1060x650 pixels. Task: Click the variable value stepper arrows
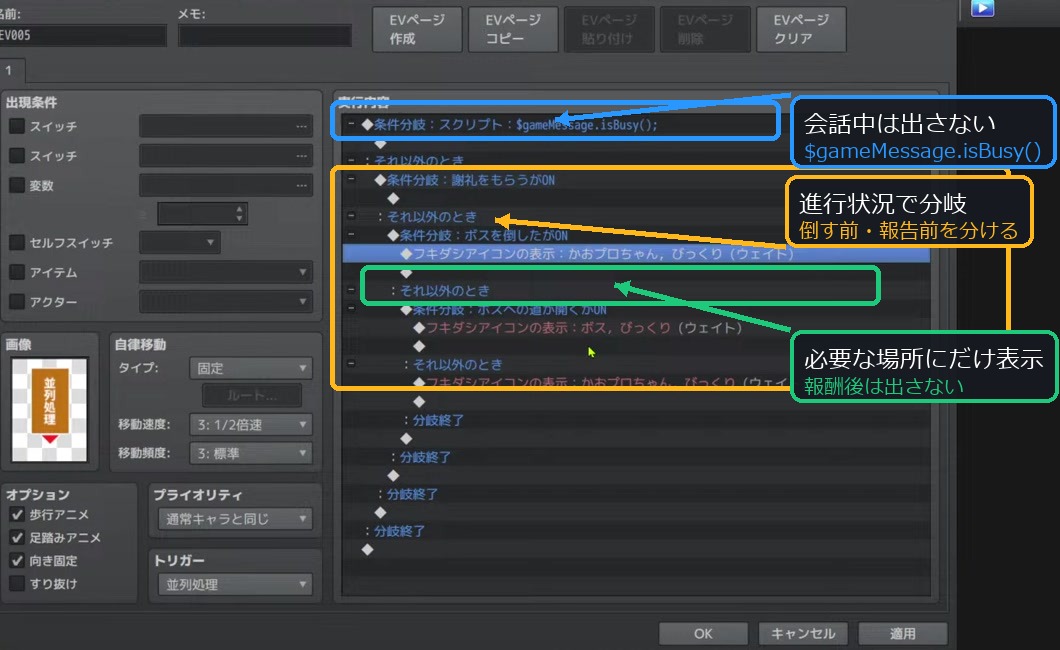click(x=239, y=214)
